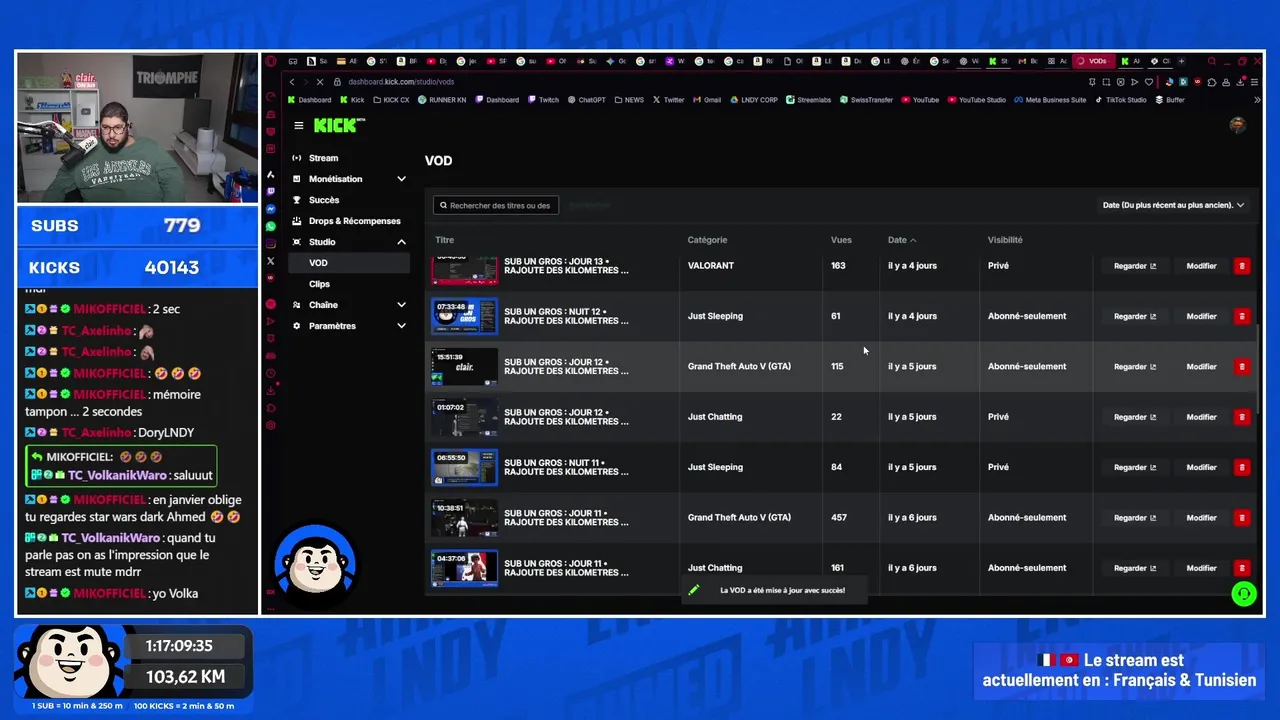Open the Meta Business Suite bookmark
The width and height of the screenshot is (1280, 720).
pyautogui.click(x=1049, y=100)
